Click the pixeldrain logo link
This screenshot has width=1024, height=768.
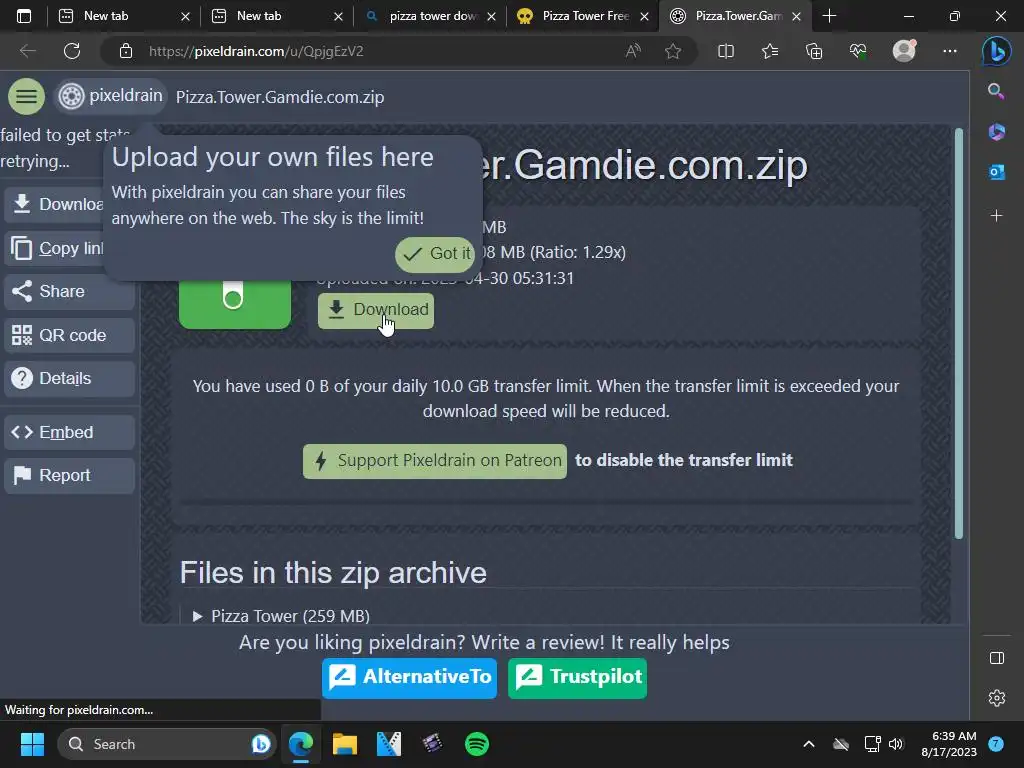pos(110,96)
